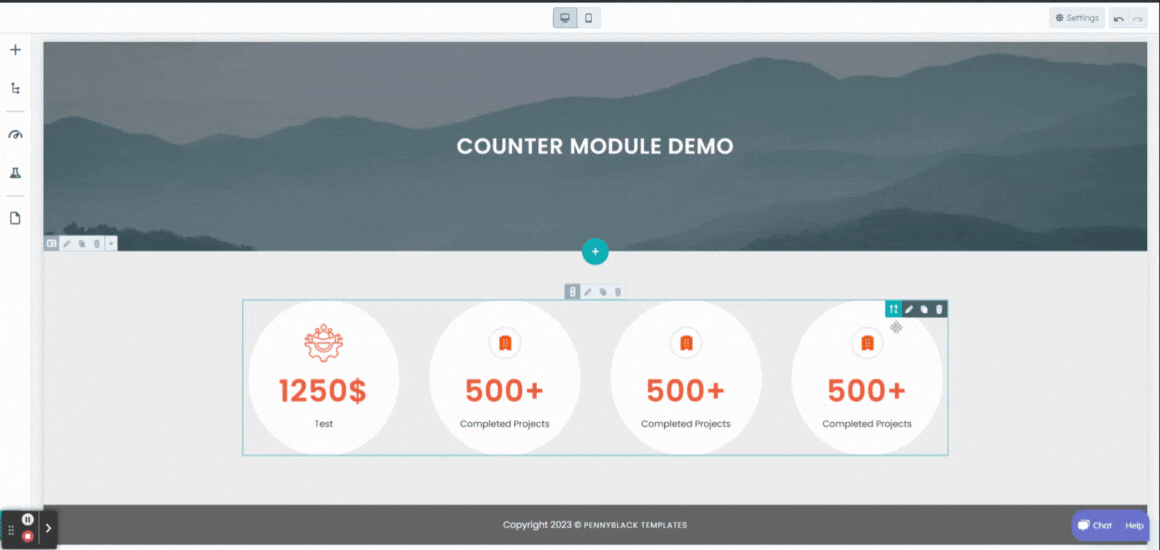1160x550 pixels.
Task: Edit the hero section with pencil icon
Action: [x=67, y=243]
